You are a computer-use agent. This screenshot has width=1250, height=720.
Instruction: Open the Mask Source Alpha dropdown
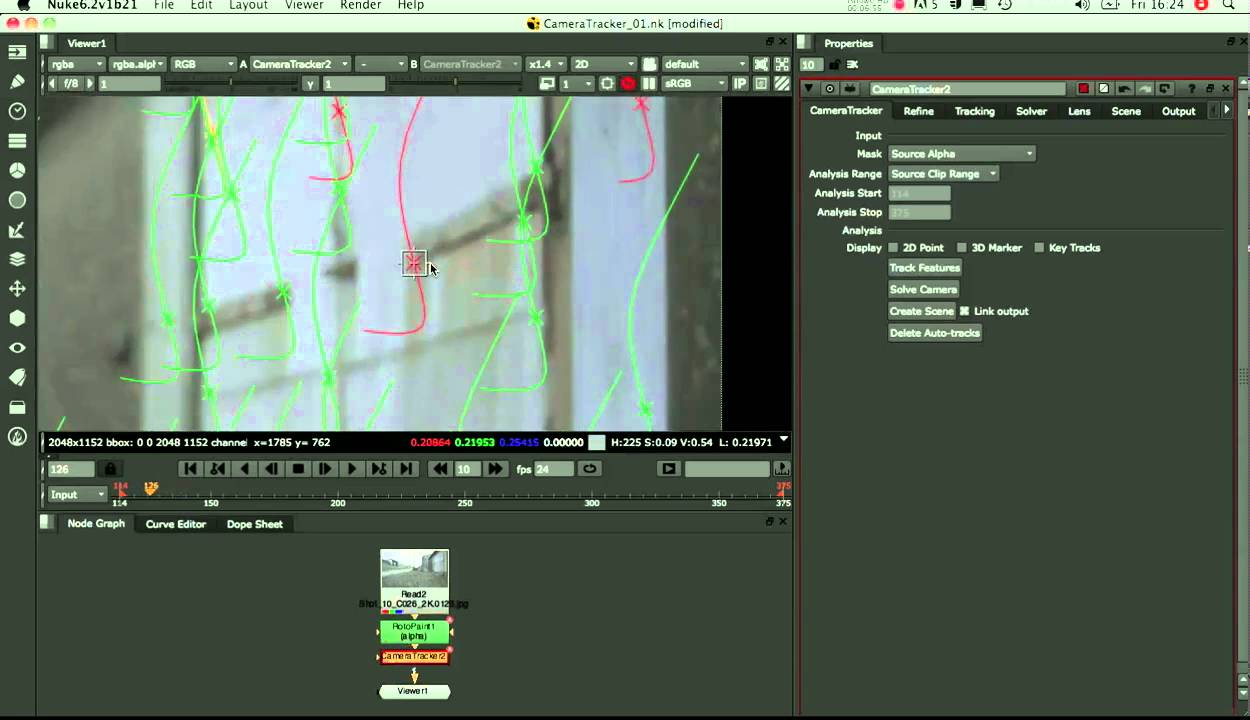point(962,154)
